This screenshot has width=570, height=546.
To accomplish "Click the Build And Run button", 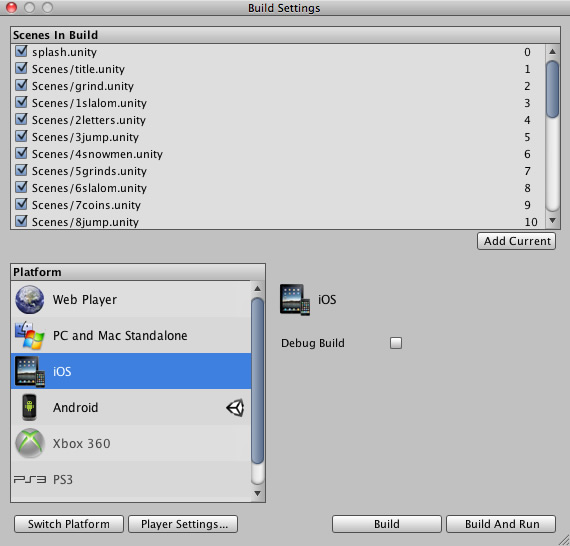I will [x=501, y=524].
